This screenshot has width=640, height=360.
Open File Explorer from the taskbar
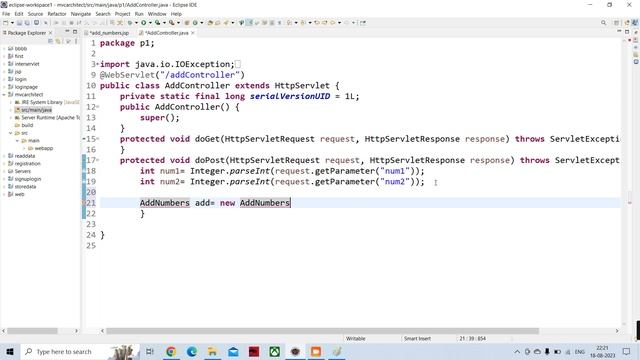[212, 351]
